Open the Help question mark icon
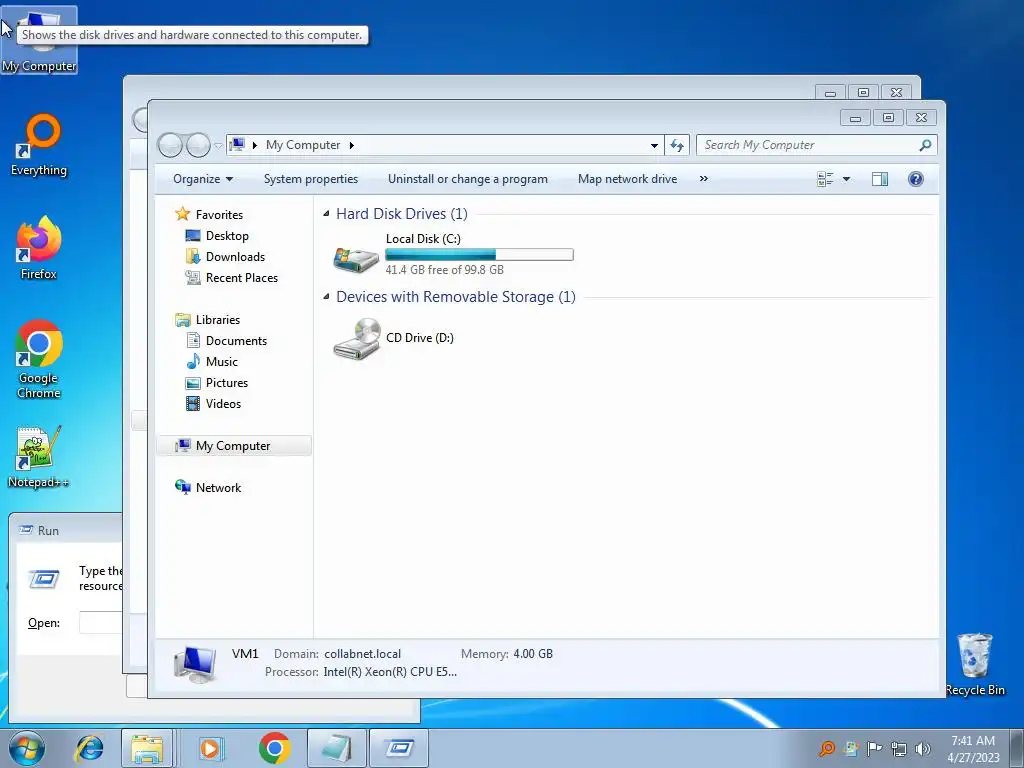The width and height of the screenshot is (1024, 768). (916, 179)
